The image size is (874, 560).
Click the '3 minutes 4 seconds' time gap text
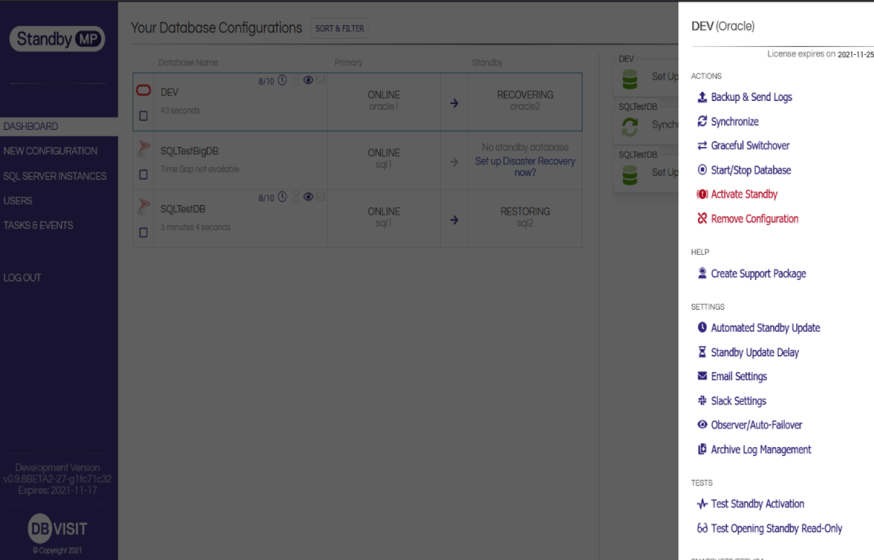point(195,227)
